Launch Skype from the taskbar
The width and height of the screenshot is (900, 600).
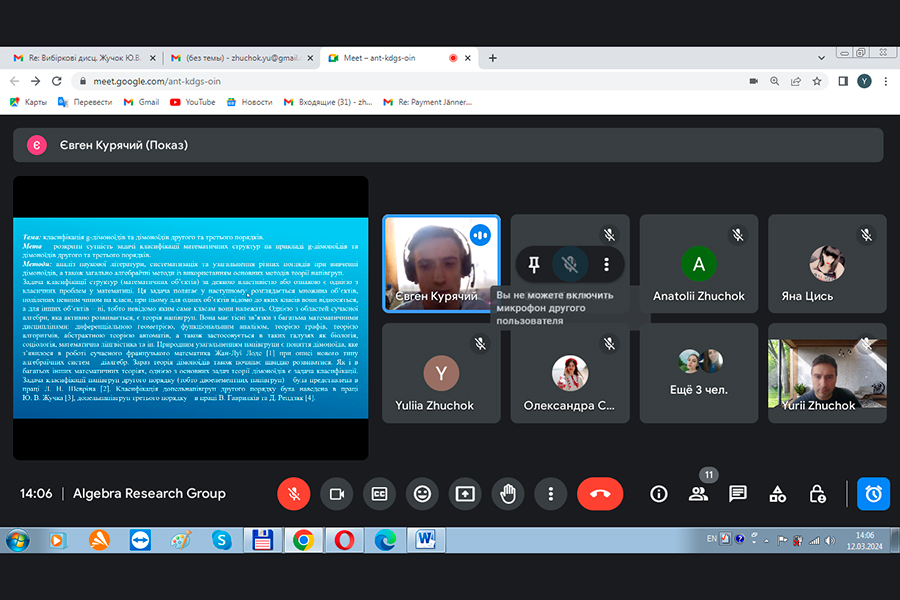point(222,540)
